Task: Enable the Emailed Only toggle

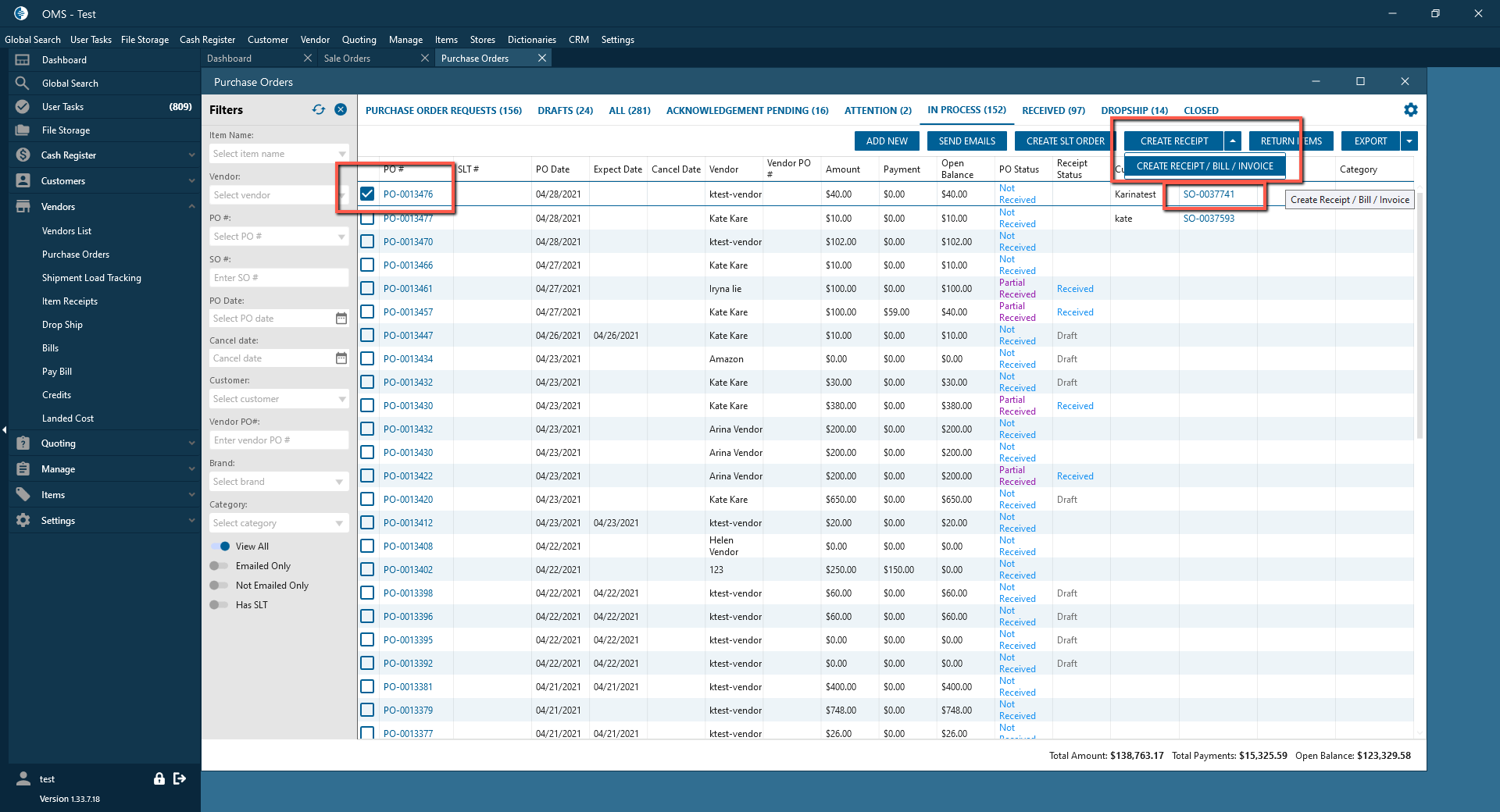Action: pyautogui.click(x=220, y=566)
